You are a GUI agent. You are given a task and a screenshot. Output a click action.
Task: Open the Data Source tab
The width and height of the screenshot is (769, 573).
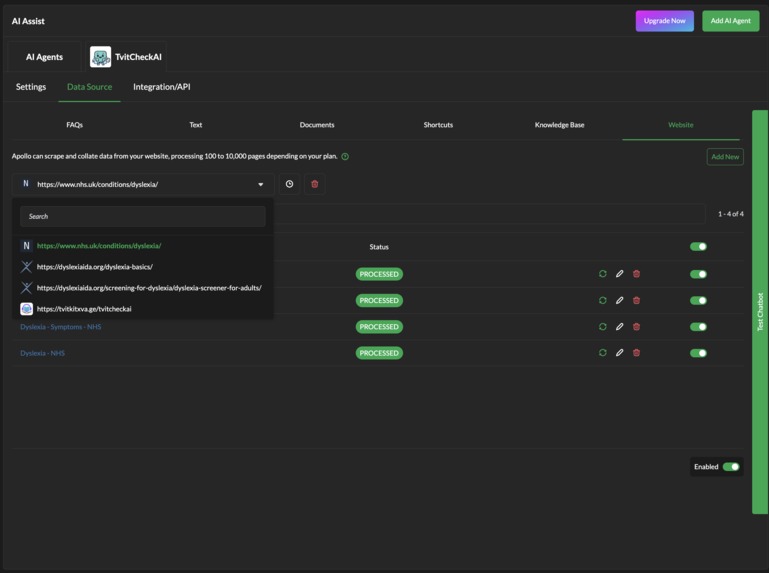tap(89, 87)
